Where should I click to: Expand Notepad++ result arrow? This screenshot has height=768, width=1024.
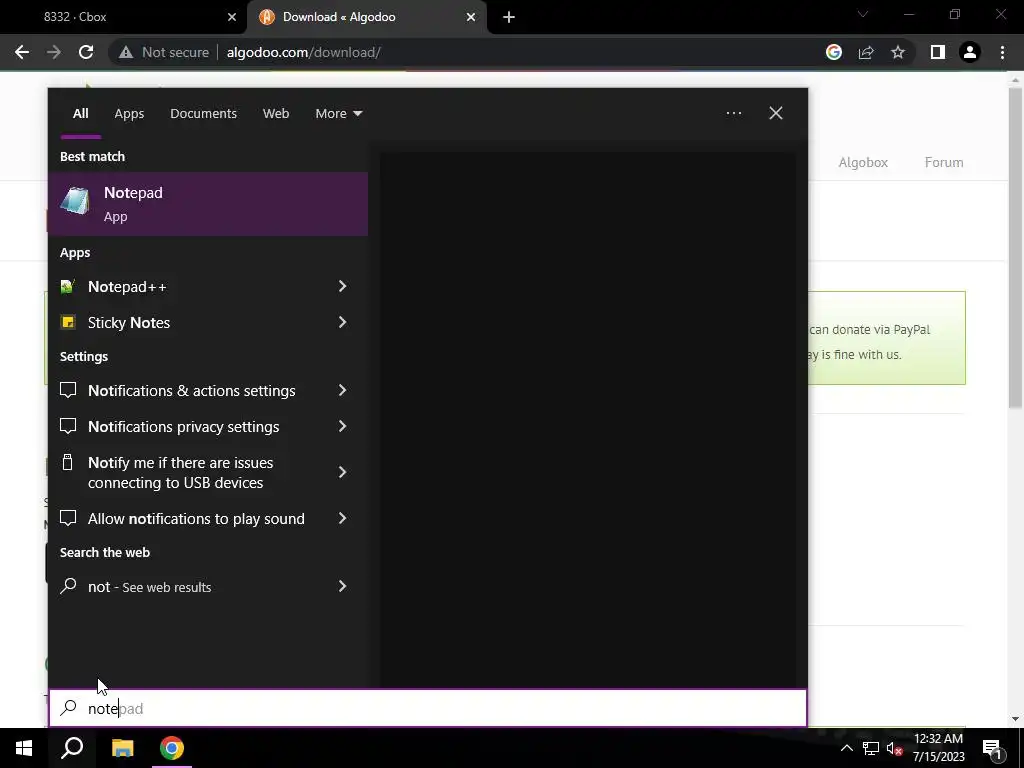point(342,286)
